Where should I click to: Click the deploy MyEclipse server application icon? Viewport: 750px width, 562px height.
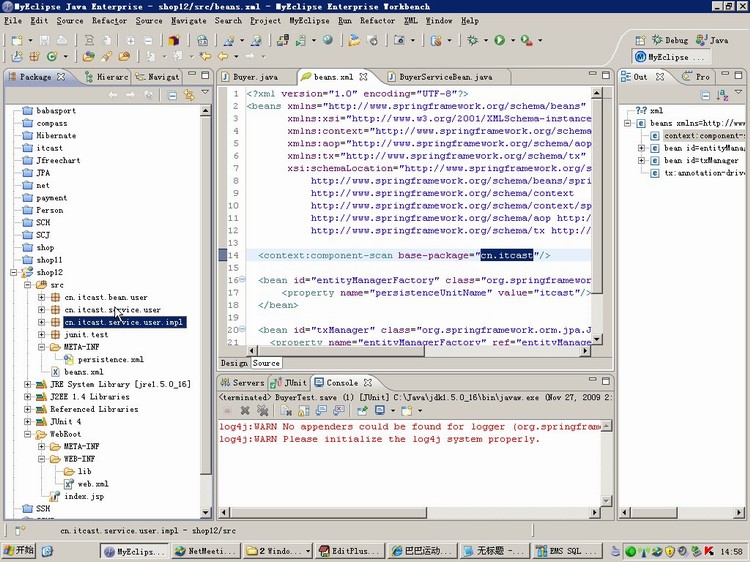click(282, 41)
